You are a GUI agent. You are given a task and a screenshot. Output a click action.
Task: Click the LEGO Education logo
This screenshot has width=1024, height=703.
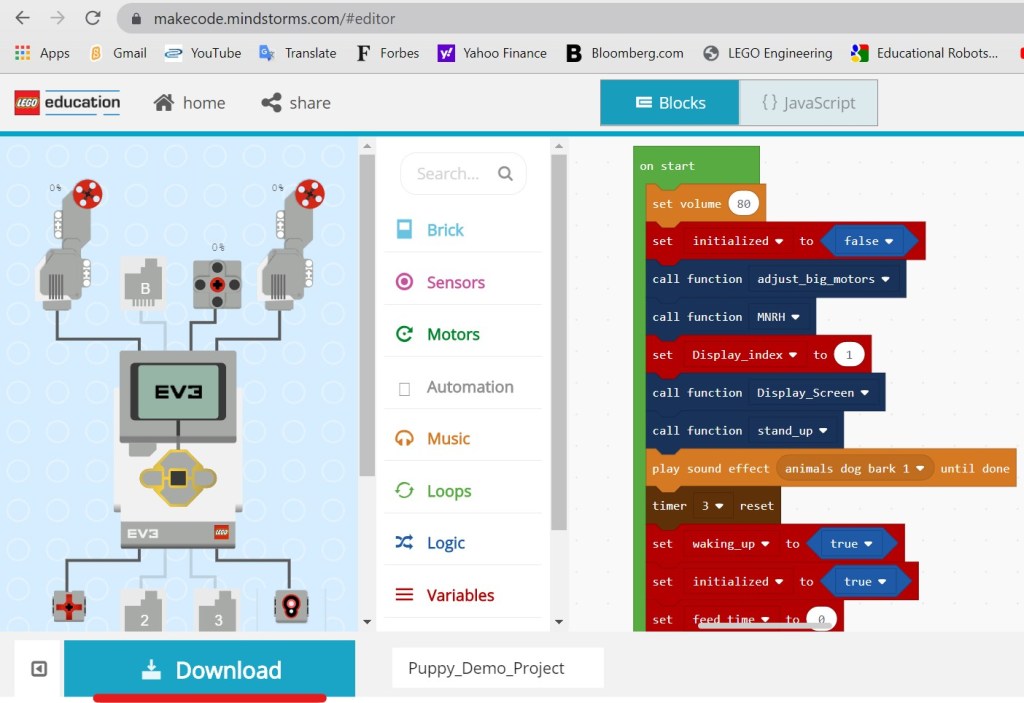(x=67, y=102)
